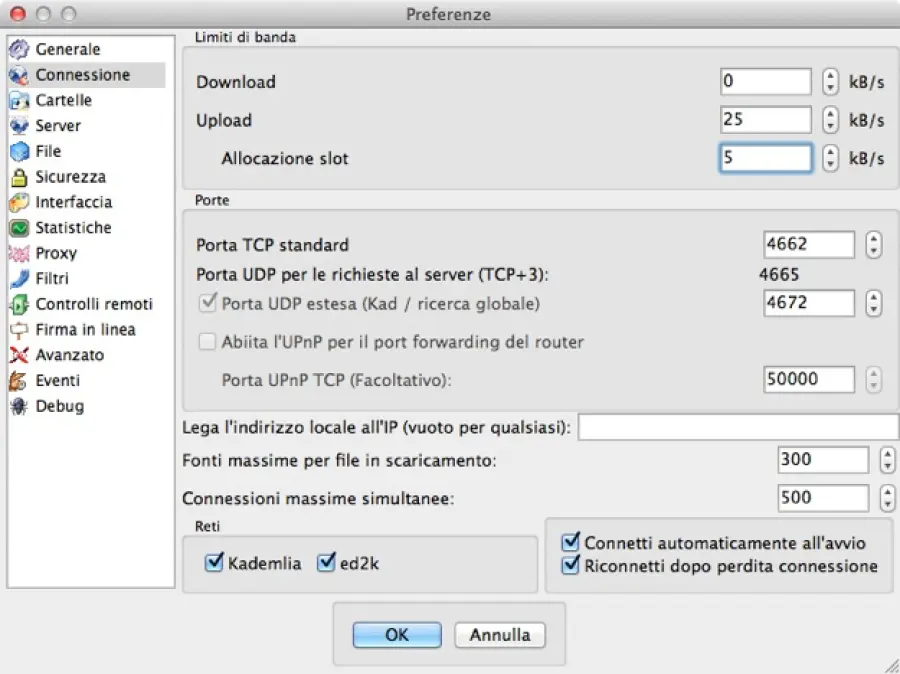Confirm settings with the OK button

[396, 635]
